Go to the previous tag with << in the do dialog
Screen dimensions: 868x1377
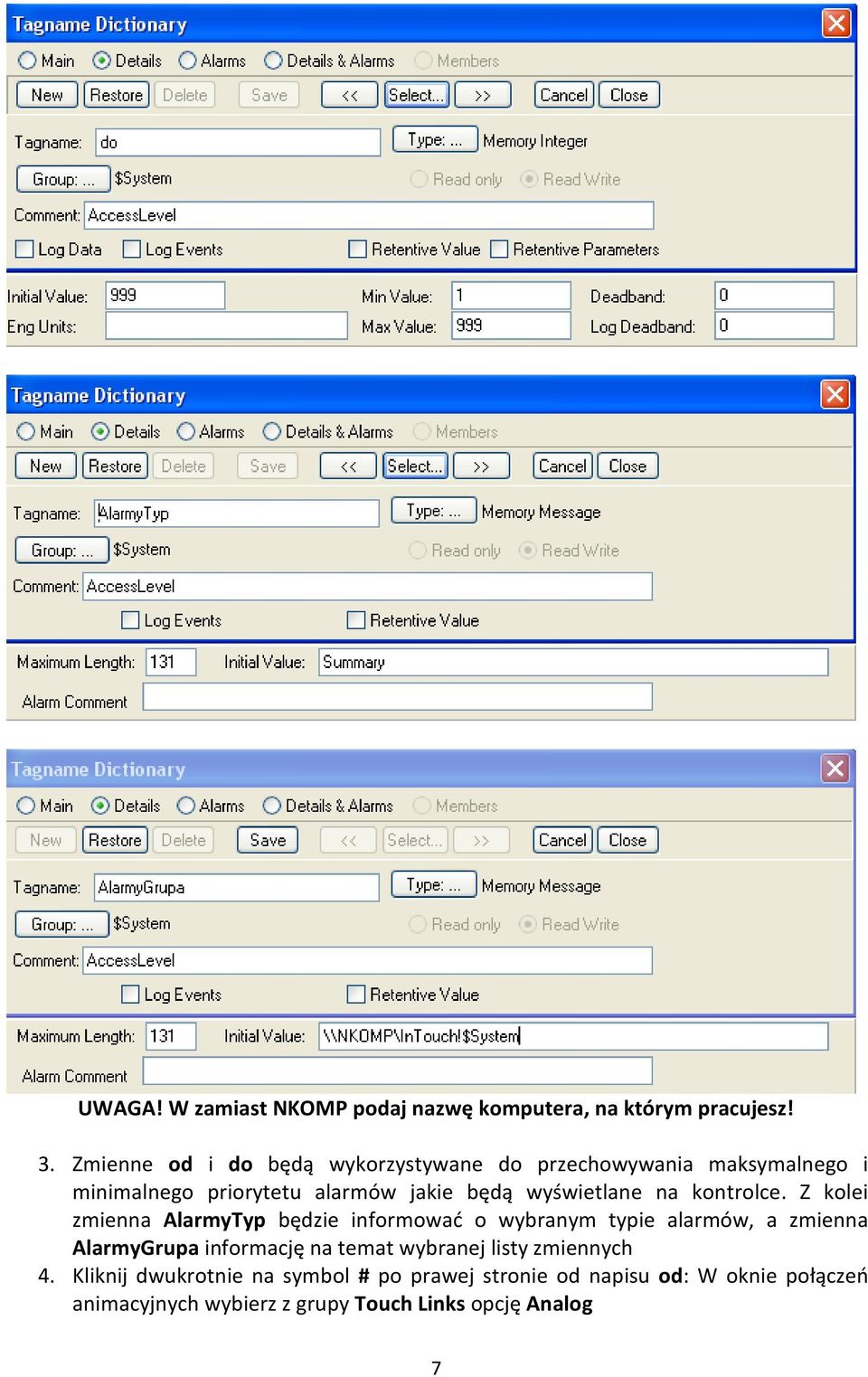pos(350,95)
